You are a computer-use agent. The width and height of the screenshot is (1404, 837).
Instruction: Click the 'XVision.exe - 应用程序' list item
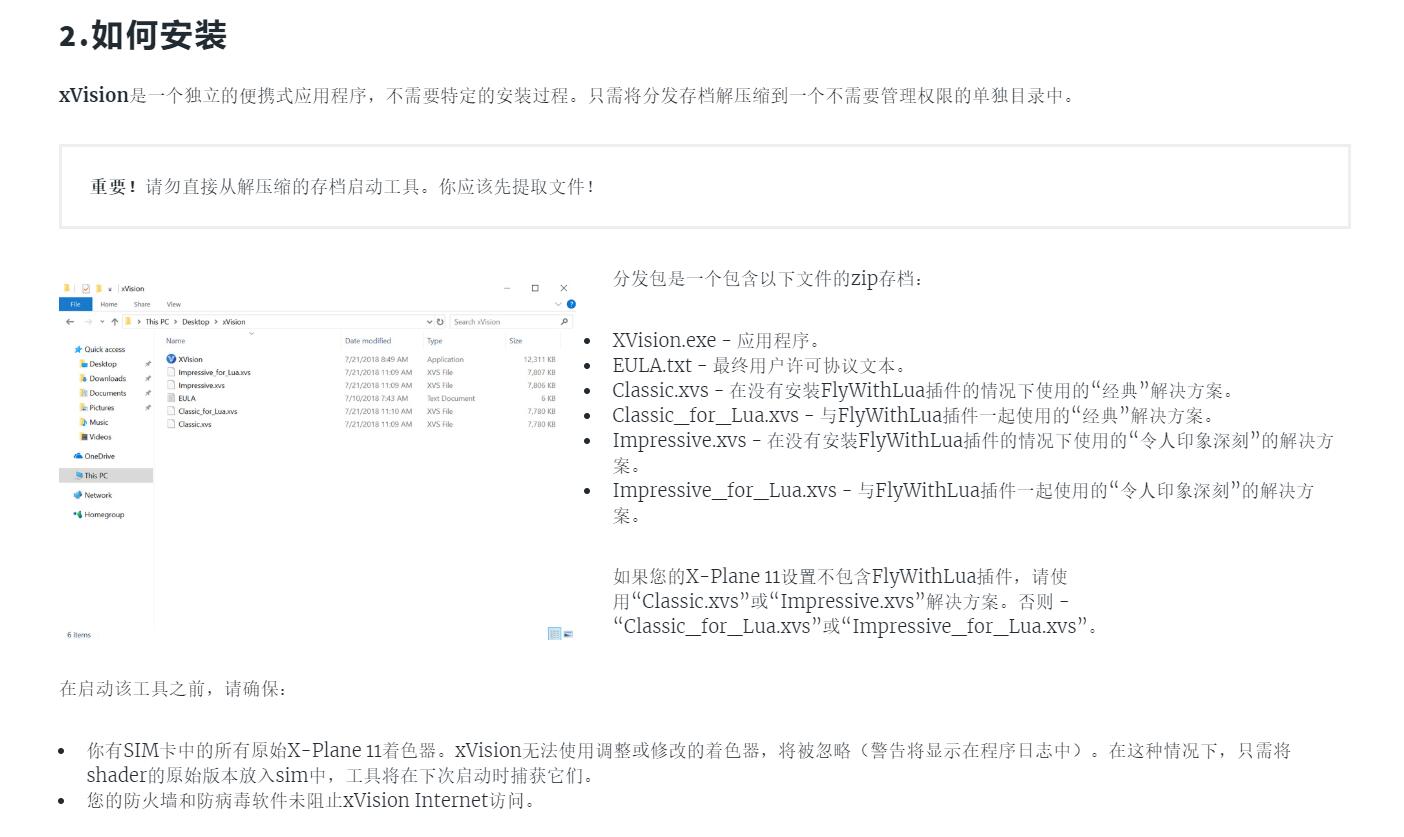click(x=717, y=340)
